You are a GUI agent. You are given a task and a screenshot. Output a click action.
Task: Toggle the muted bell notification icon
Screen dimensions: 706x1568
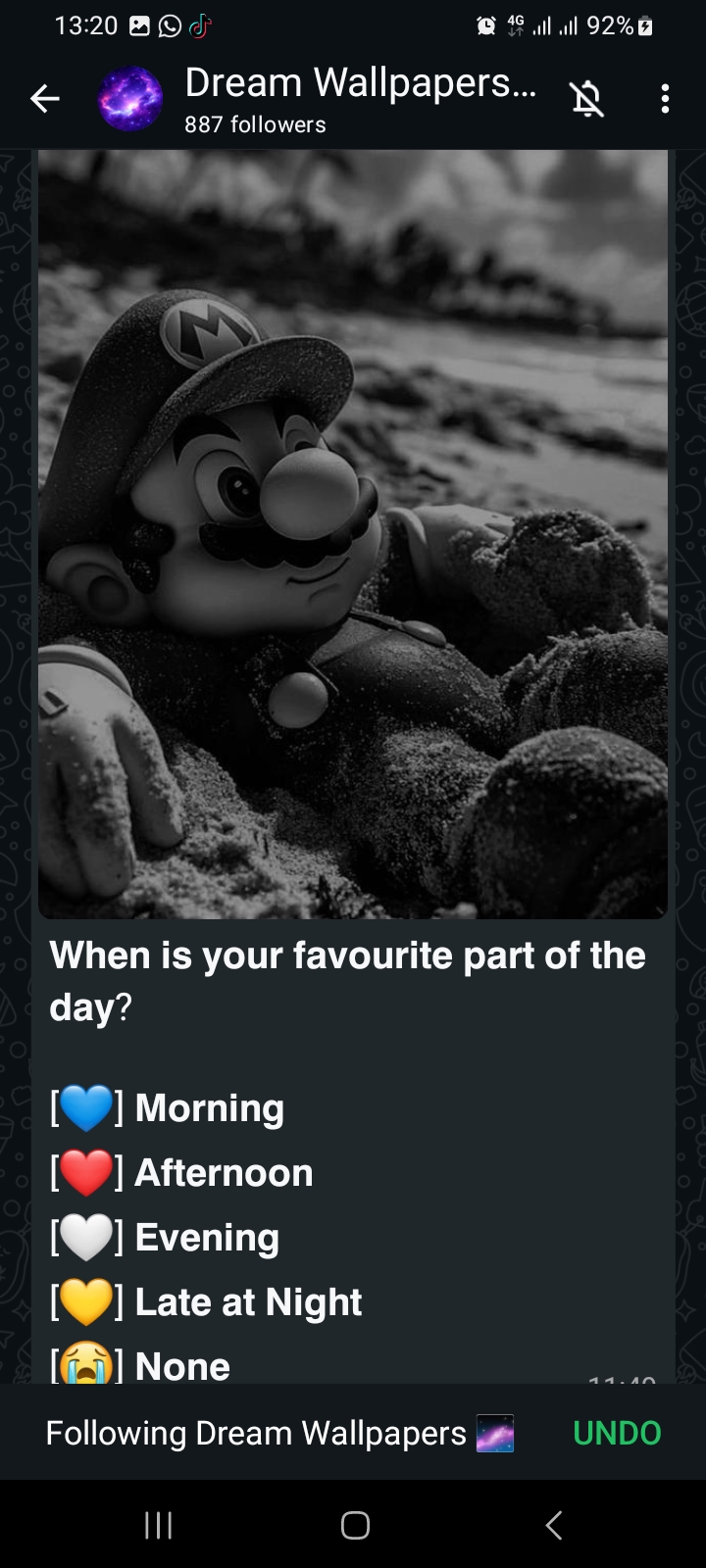[x=586, y=99]
